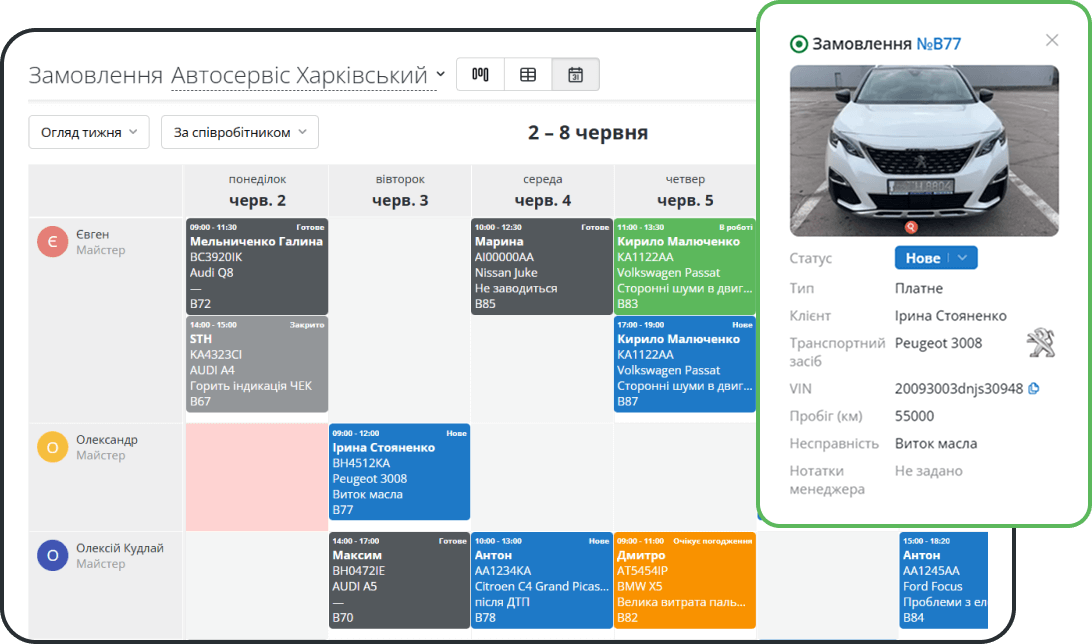Expand the Огляд тижня view dropdown
This screenshot has height=644, width=1092.
[x=89, y=132]
